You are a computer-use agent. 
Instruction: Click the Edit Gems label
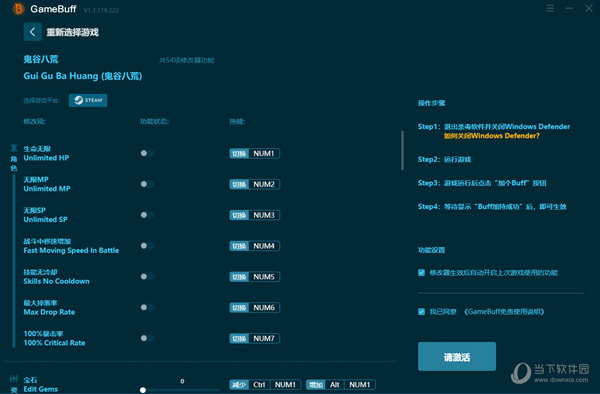point(41,385)
